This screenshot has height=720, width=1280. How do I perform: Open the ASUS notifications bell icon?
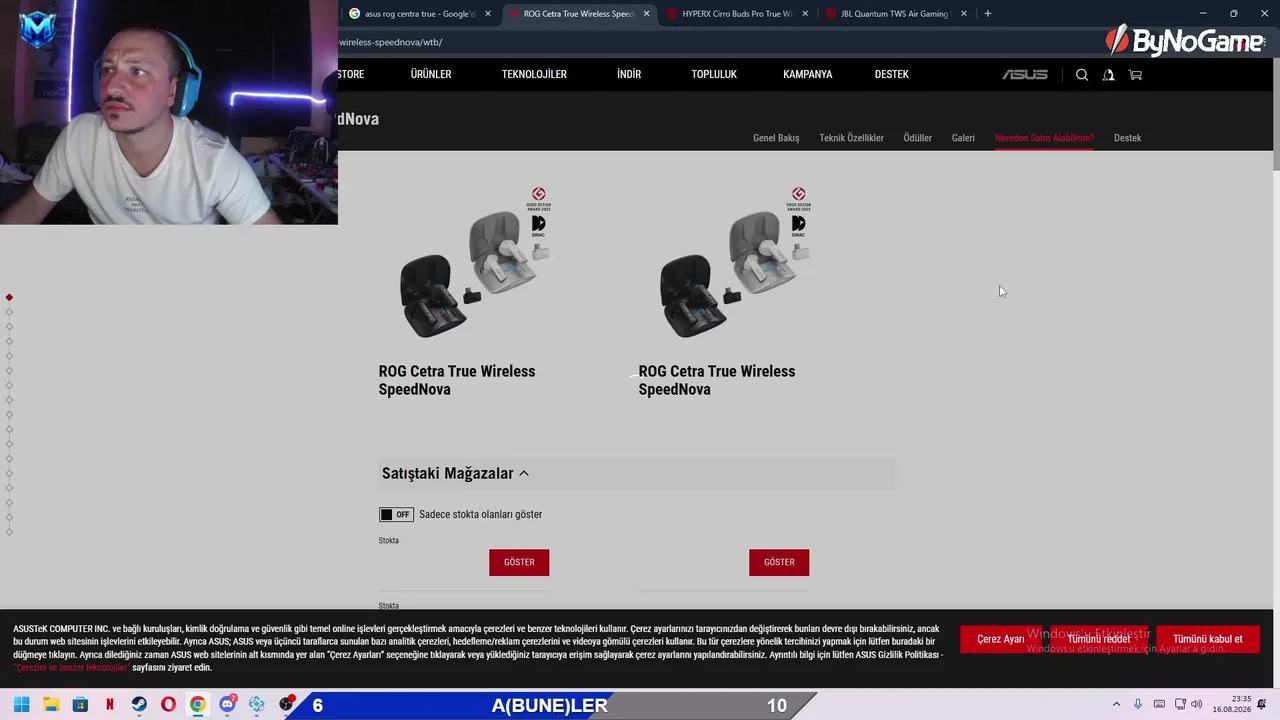click(x=1108, y=75)
